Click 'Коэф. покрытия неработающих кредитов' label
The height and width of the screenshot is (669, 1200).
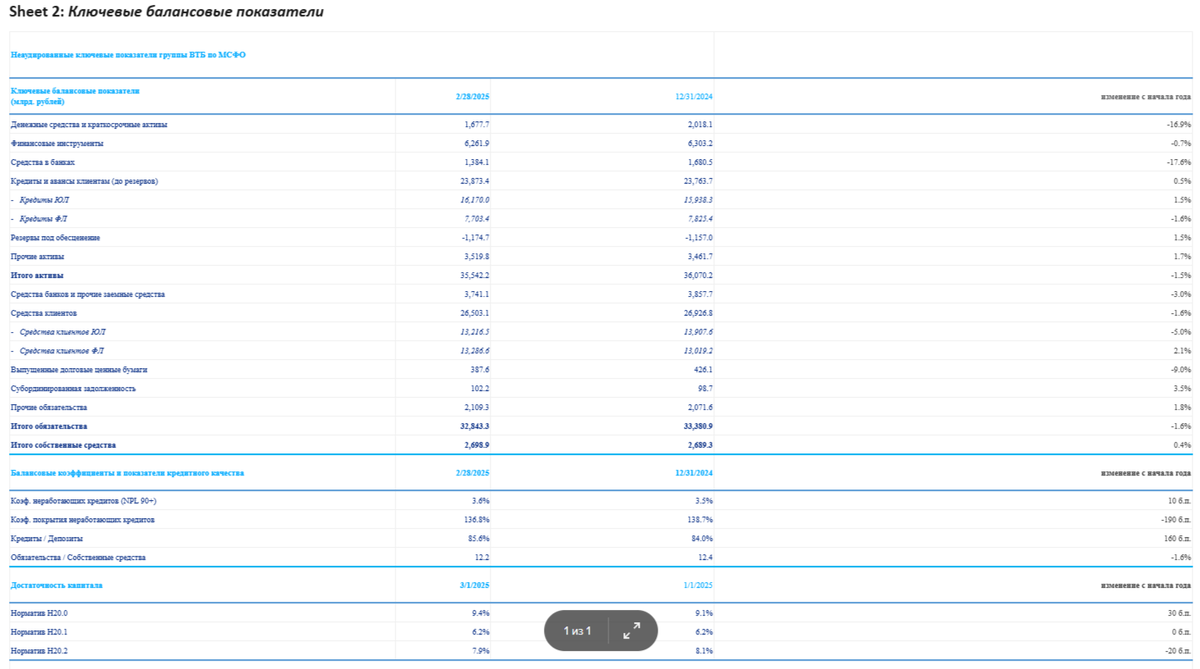[x=83, y=520]
